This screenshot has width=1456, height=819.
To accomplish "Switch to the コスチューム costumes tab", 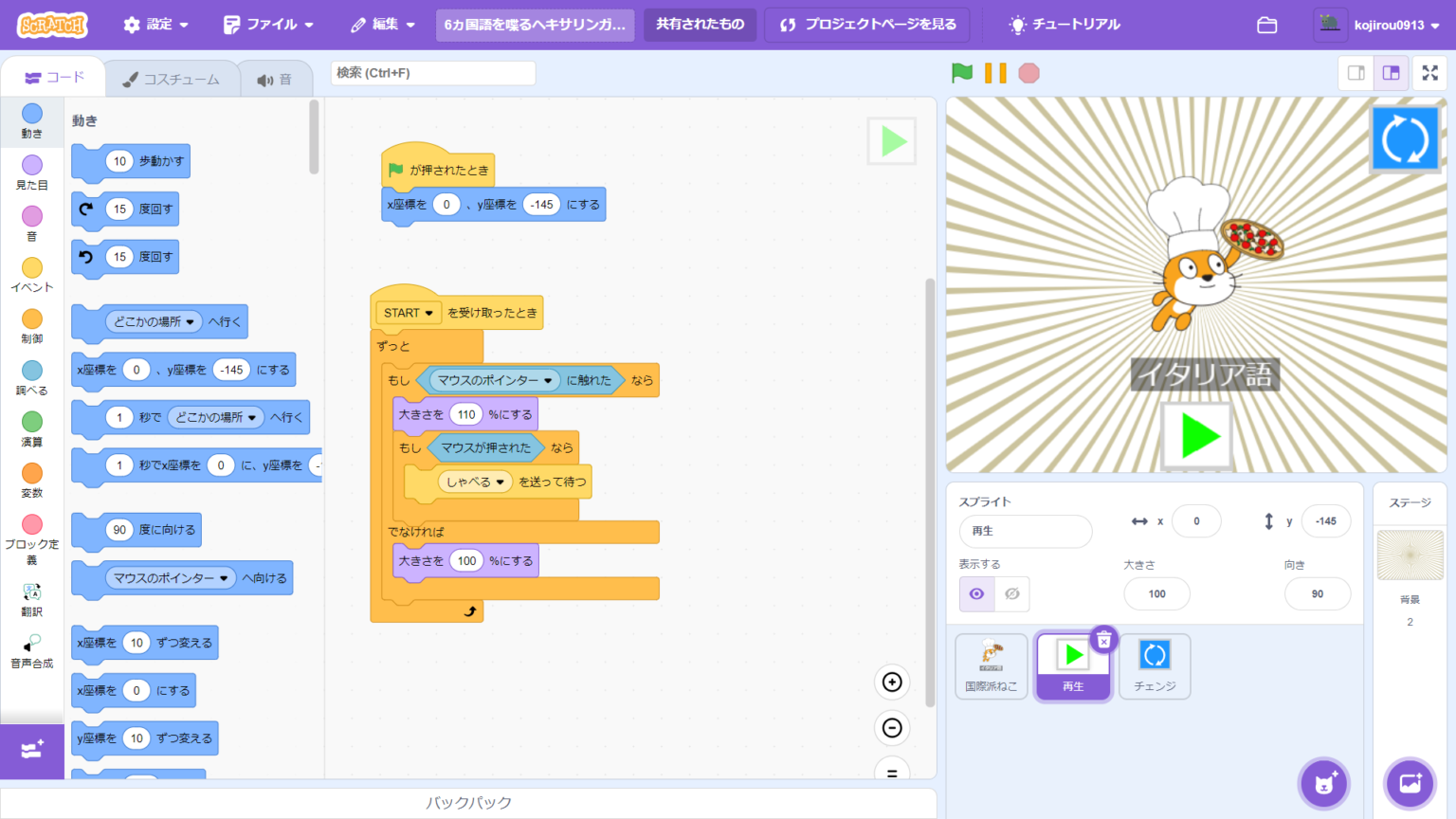I will tap(171, 80).
